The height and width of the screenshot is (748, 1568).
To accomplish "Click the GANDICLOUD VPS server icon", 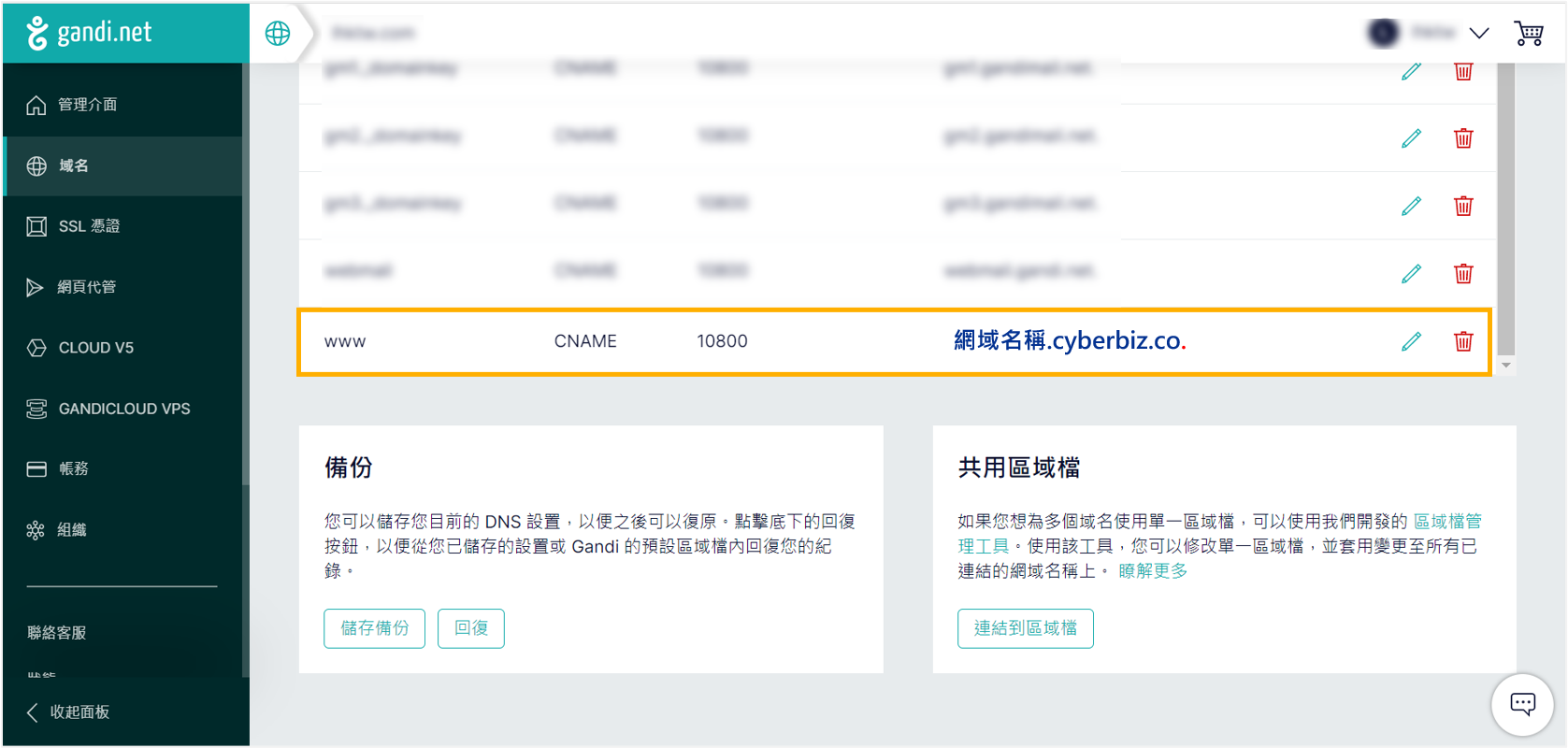I will click(36, 409).
